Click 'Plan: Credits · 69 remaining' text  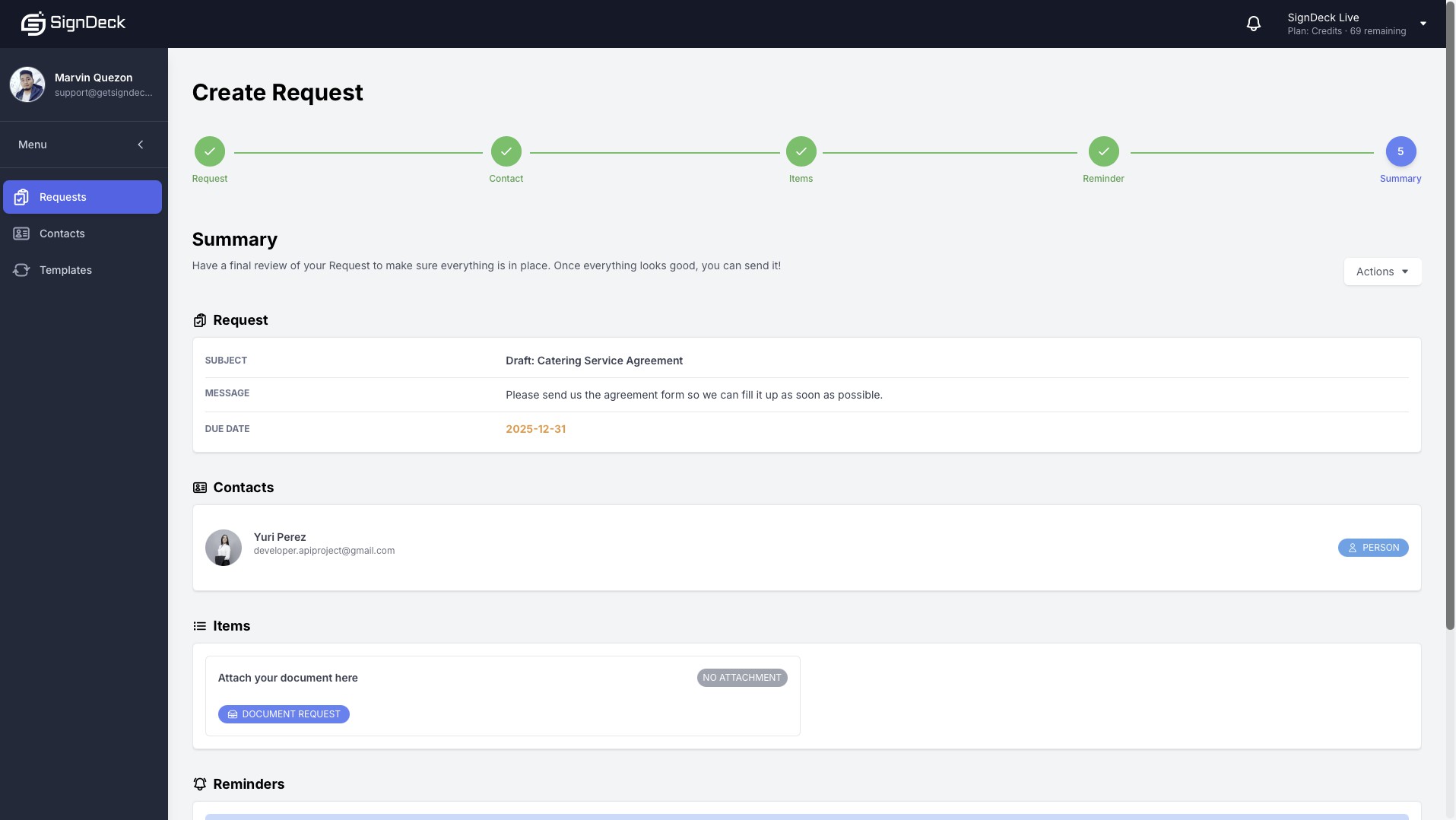pos(1347,31)
